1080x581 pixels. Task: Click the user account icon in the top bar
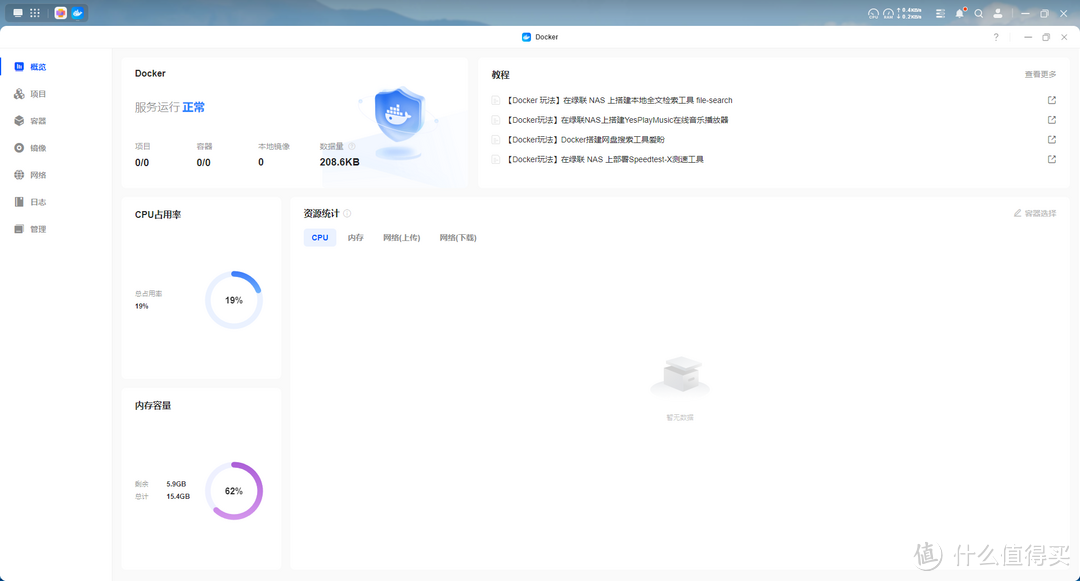[998, 13]
